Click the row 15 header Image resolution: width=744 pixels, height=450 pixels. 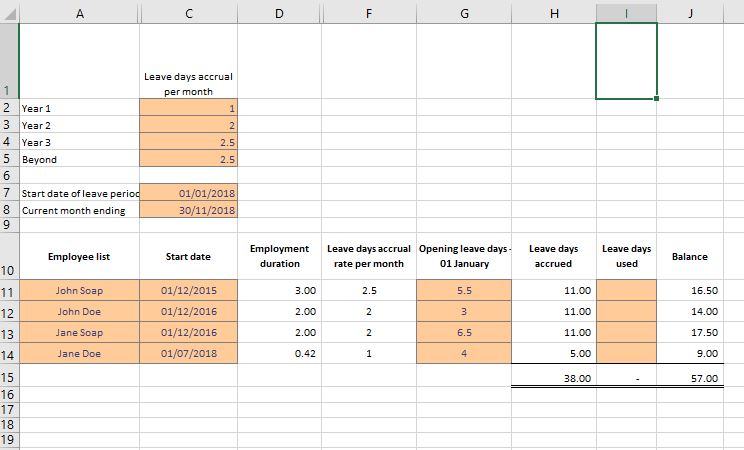(9, 378)
